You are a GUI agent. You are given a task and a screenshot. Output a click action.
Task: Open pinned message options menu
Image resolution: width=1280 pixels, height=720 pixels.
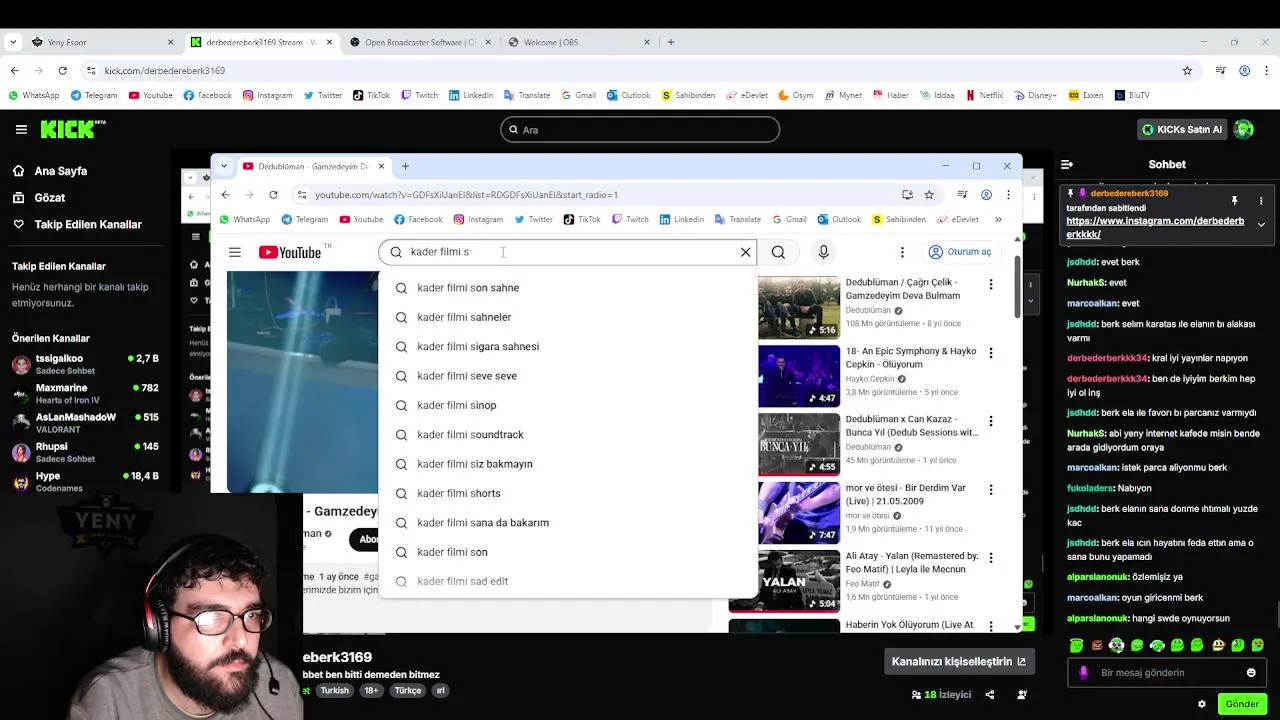tap(1261, 201)
